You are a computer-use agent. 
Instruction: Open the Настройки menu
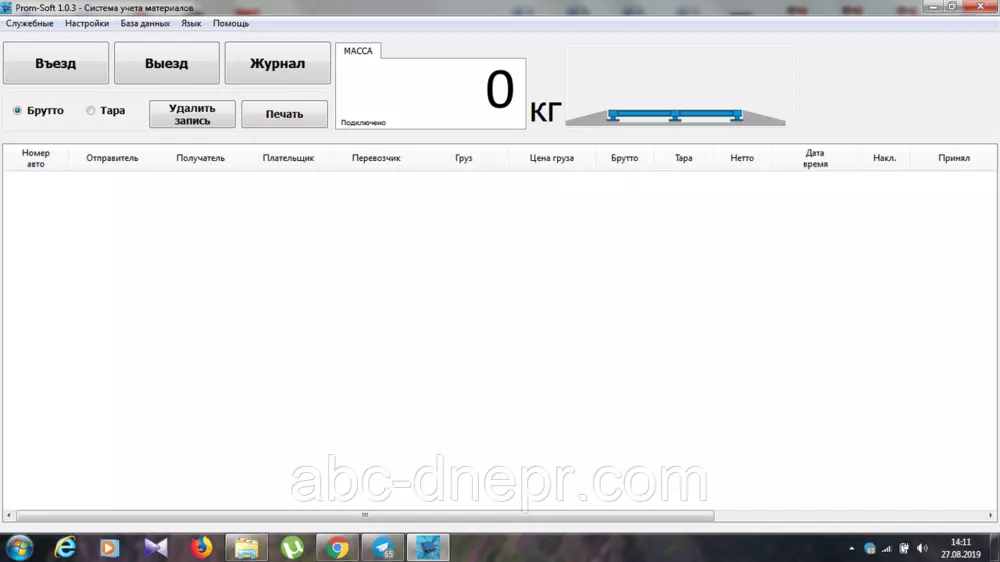click(x=87, y=23)
